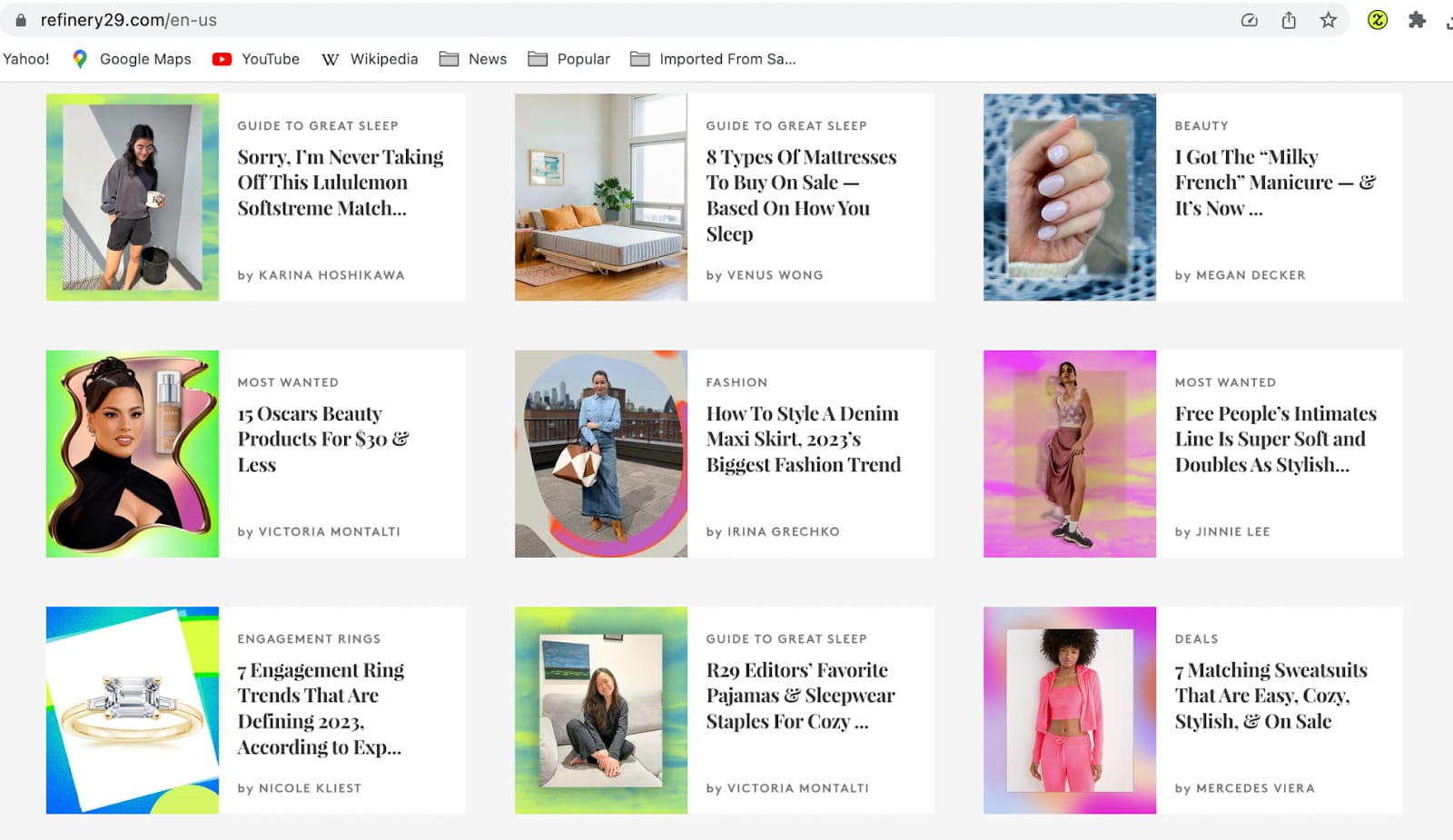View author Megan Decker's page
This screenshot has height=840, width=1453.
point(1250,275)
